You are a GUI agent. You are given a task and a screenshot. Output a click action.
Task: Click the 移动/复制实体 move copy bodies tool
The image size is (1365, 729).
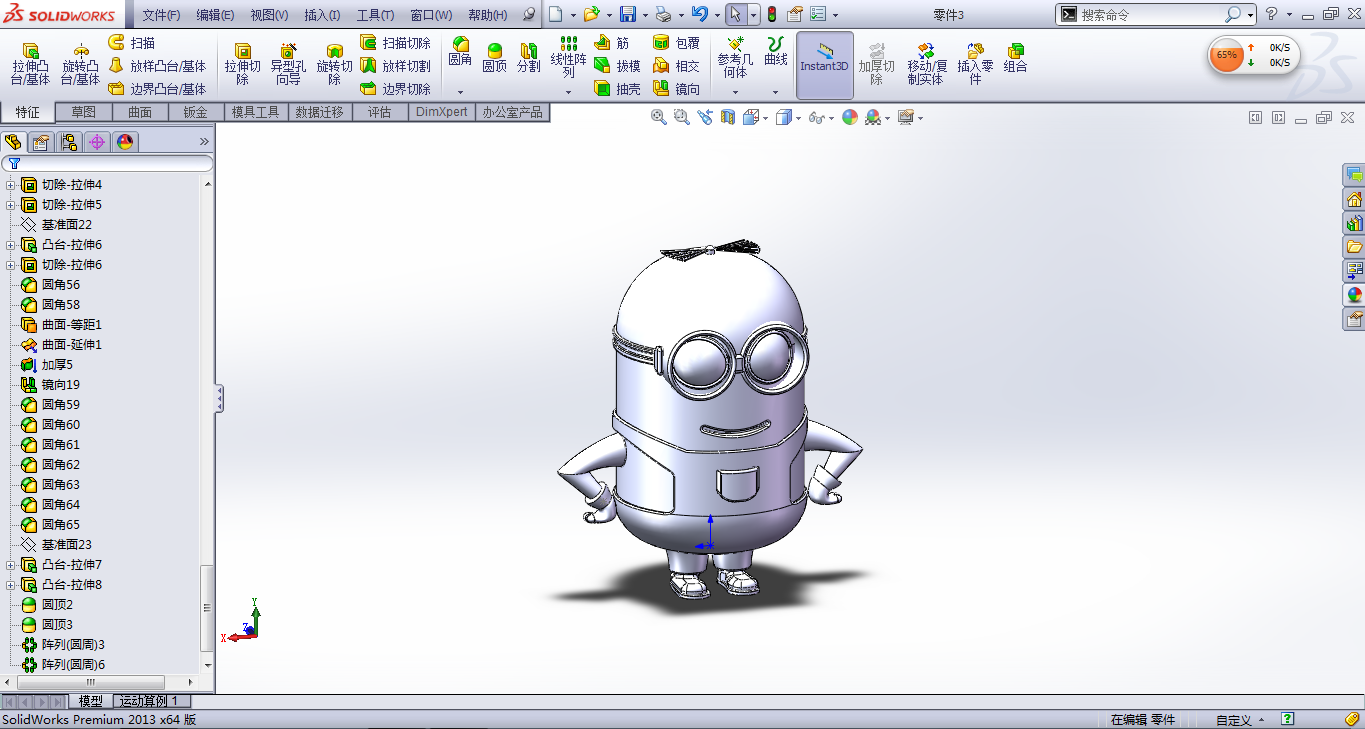926,64
